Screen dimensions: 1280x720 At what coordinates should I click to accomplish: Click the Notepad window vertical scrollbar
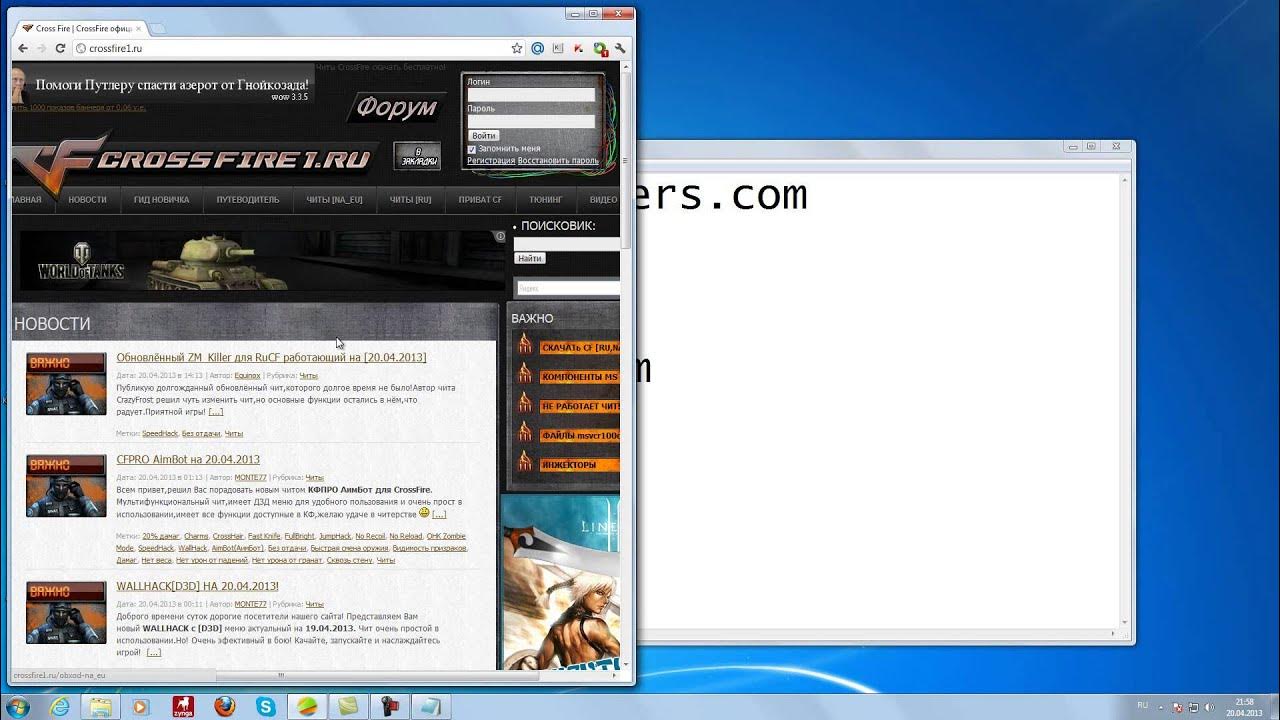tap(1125, 403)
